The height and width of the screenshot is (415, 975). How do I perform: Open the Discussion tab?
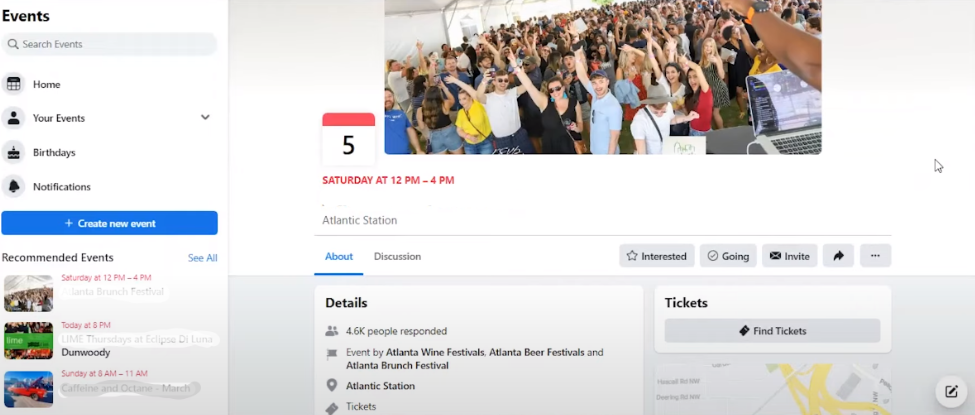pos(397,256)
